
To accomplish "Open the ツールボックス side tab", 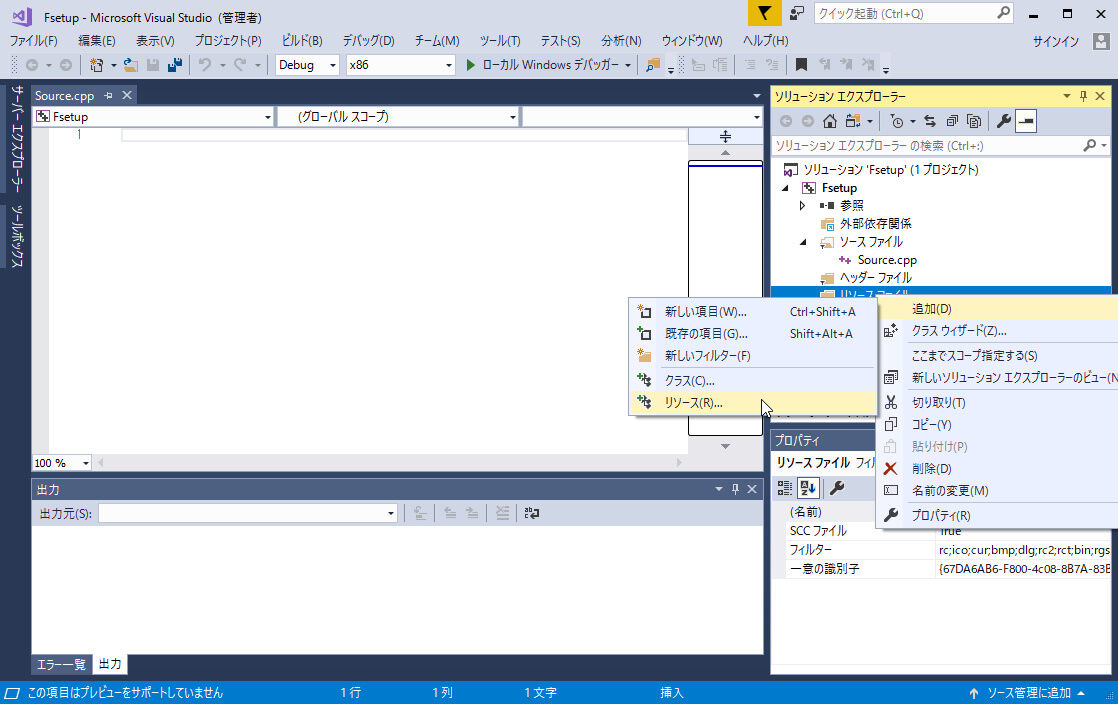I will point(17,237).
